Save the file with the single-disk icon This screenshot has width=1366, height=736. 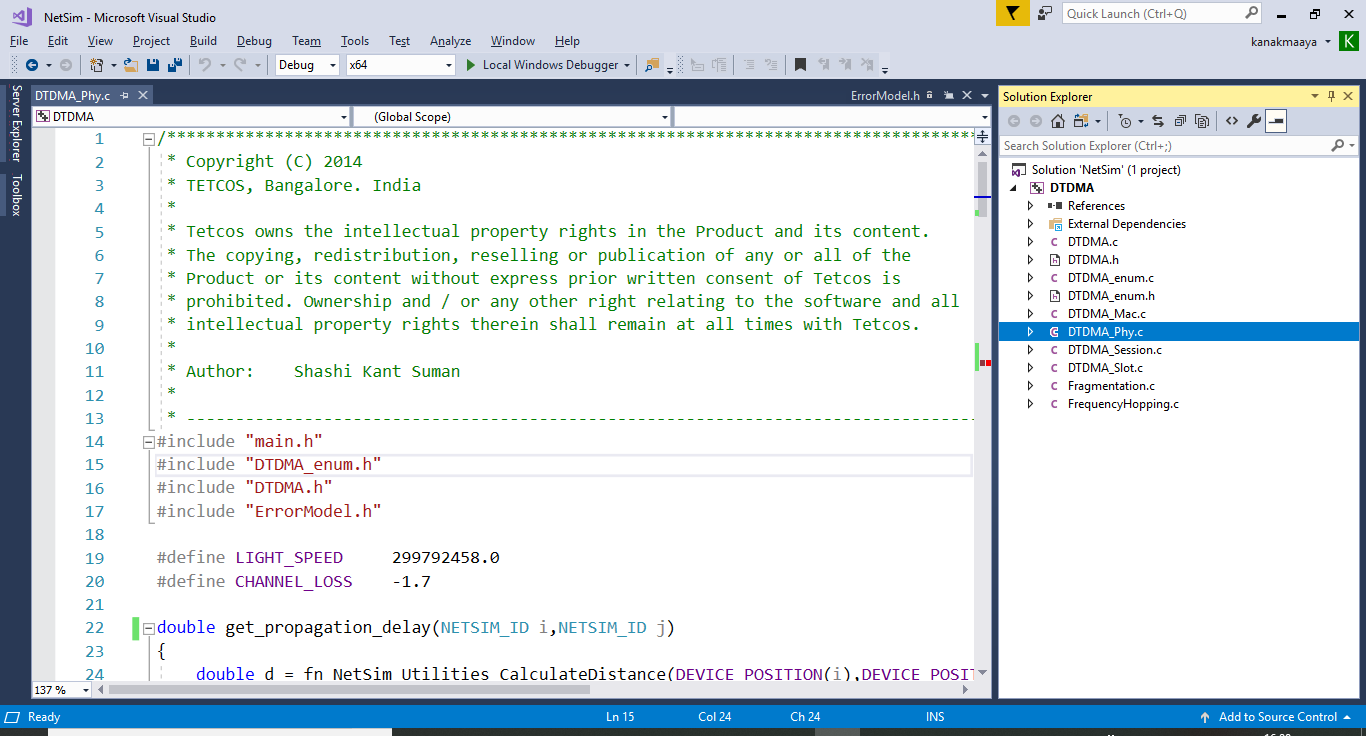153,65
